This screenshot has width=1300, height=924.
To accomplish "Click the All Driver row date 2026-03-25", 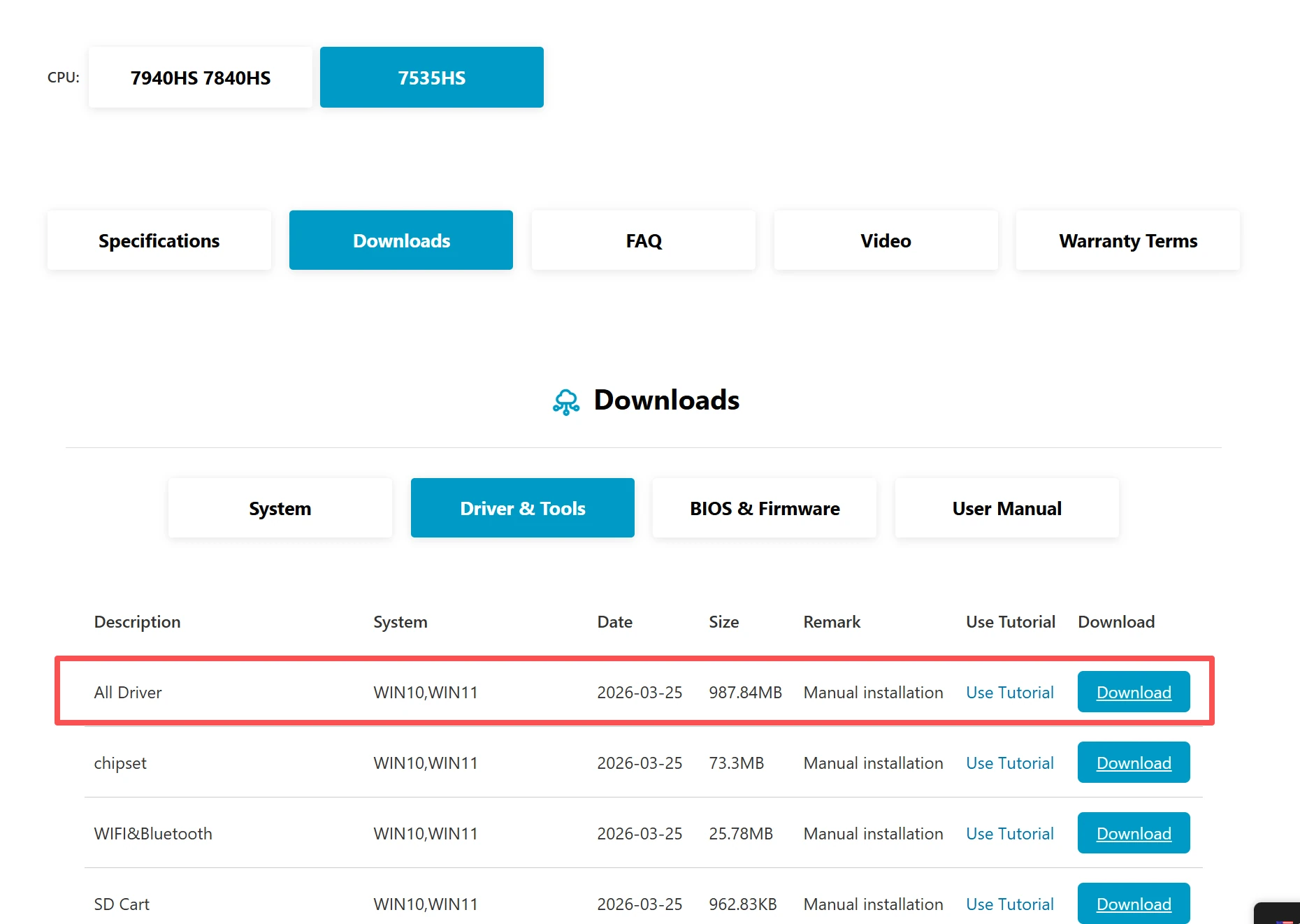I will tap(640, 693).
